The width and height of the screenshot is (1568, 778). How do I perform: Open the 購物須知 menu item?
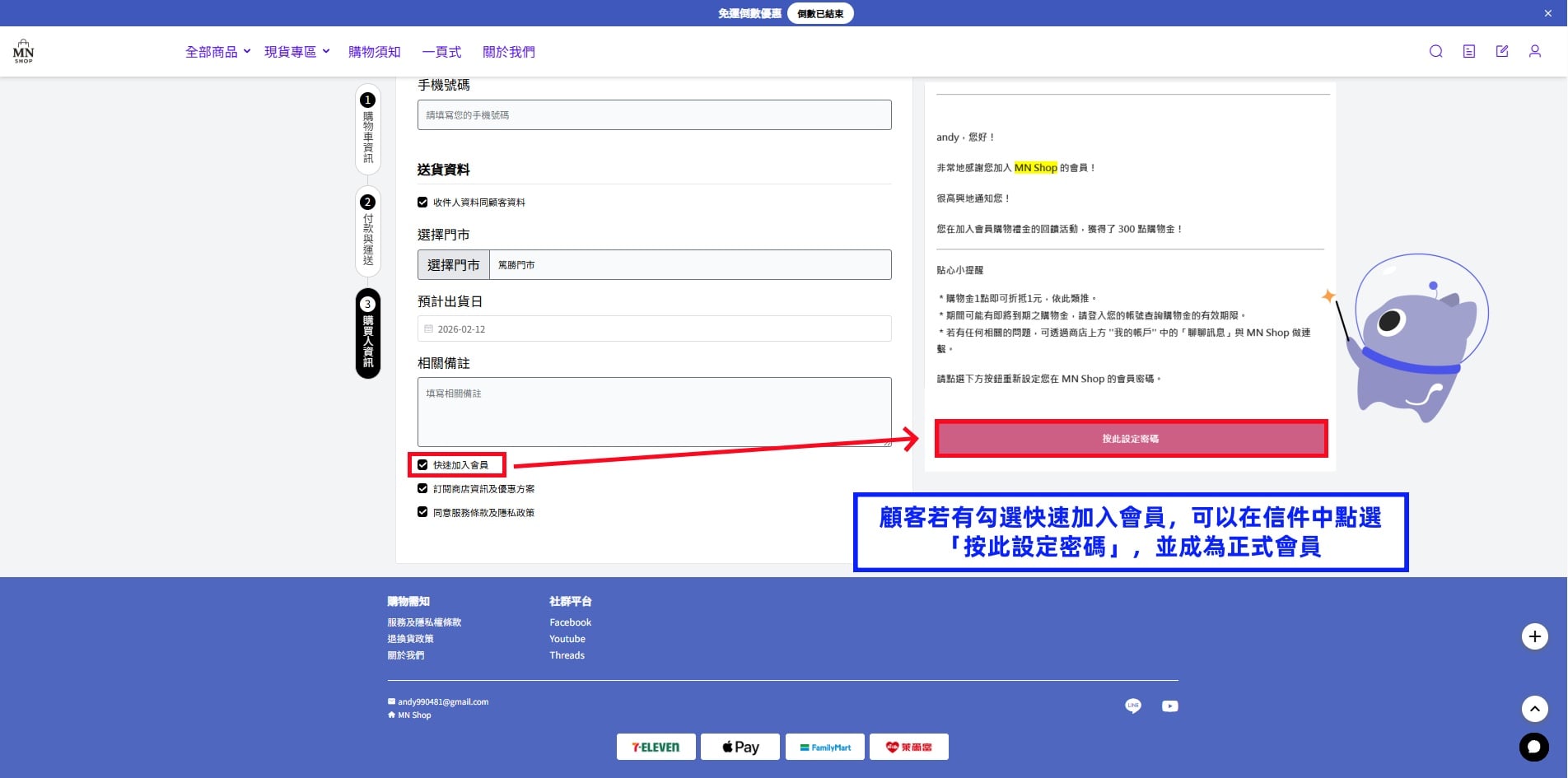374,52
